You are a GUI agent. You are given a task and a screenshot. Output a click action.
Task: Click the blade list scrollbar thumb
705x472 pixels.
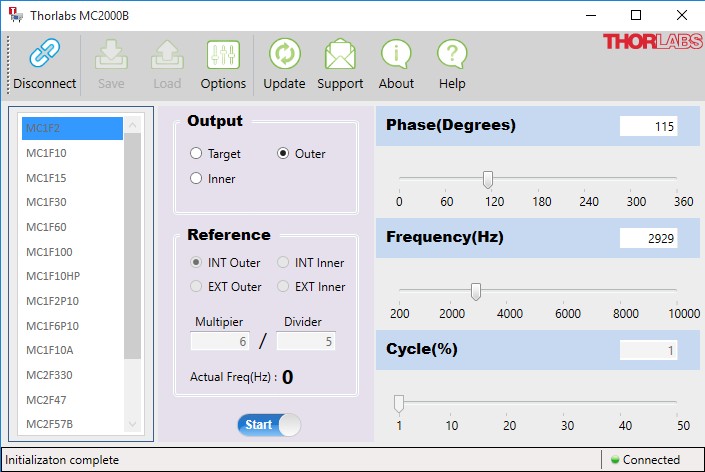point(133,246)
